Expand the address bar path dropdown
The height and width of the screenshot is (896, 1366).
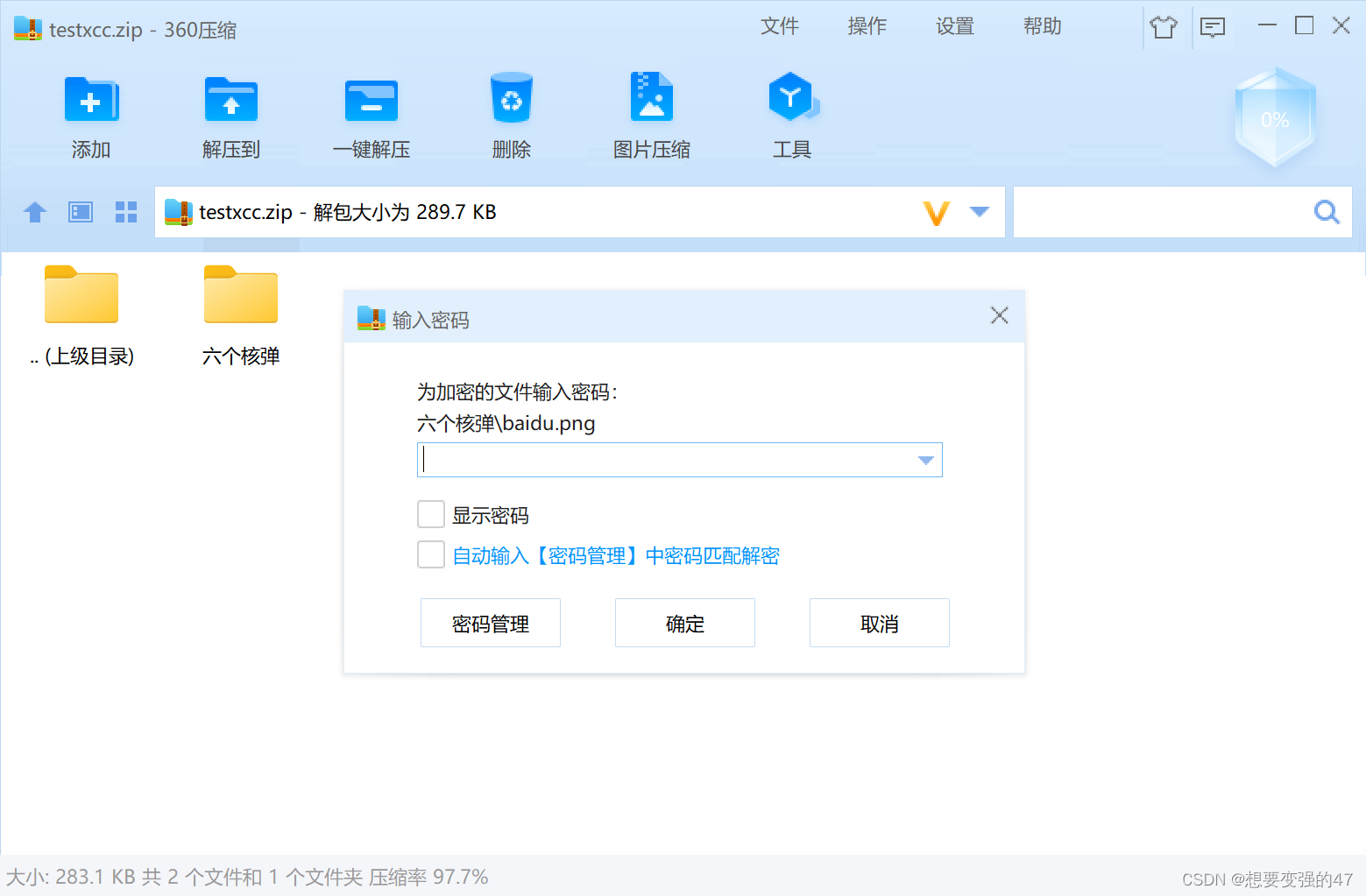(980, 212)
